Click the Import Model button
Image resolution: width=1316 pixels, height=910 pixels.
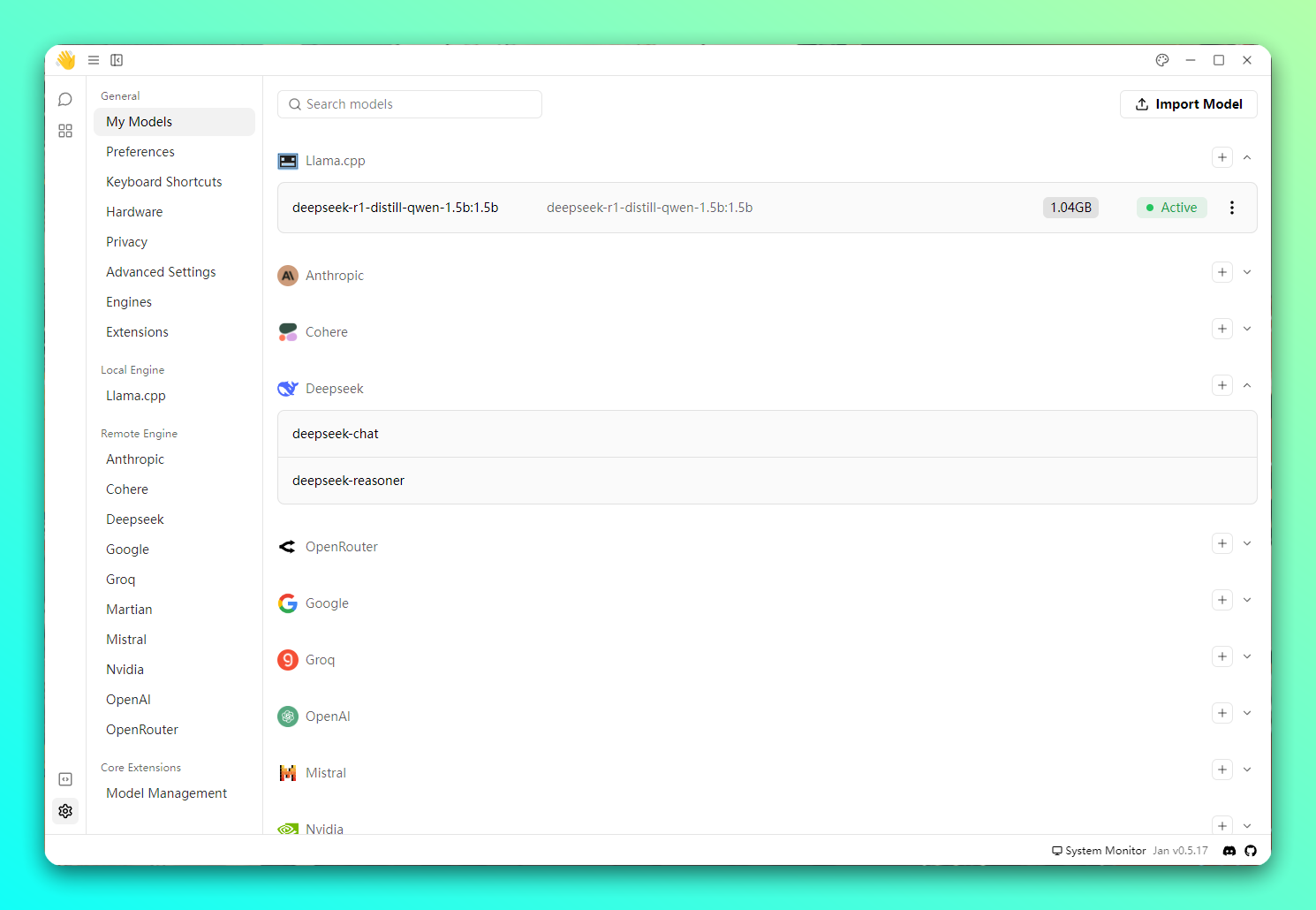(1189, 104)
